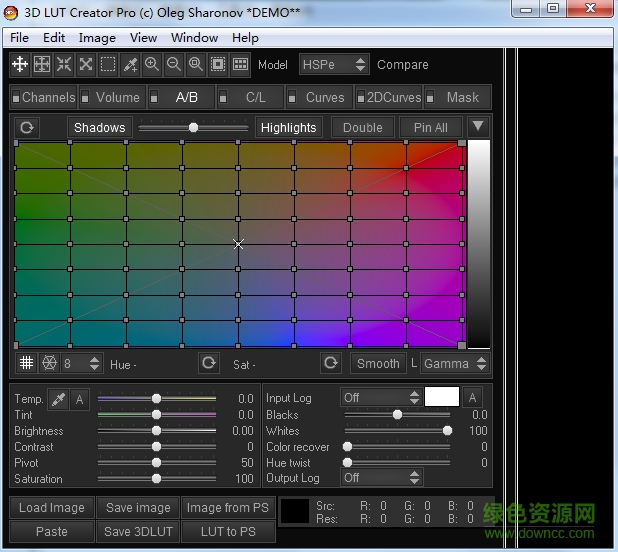Click the Load Image button
This screenshot has width=618, height=552.
coord(52,508)
